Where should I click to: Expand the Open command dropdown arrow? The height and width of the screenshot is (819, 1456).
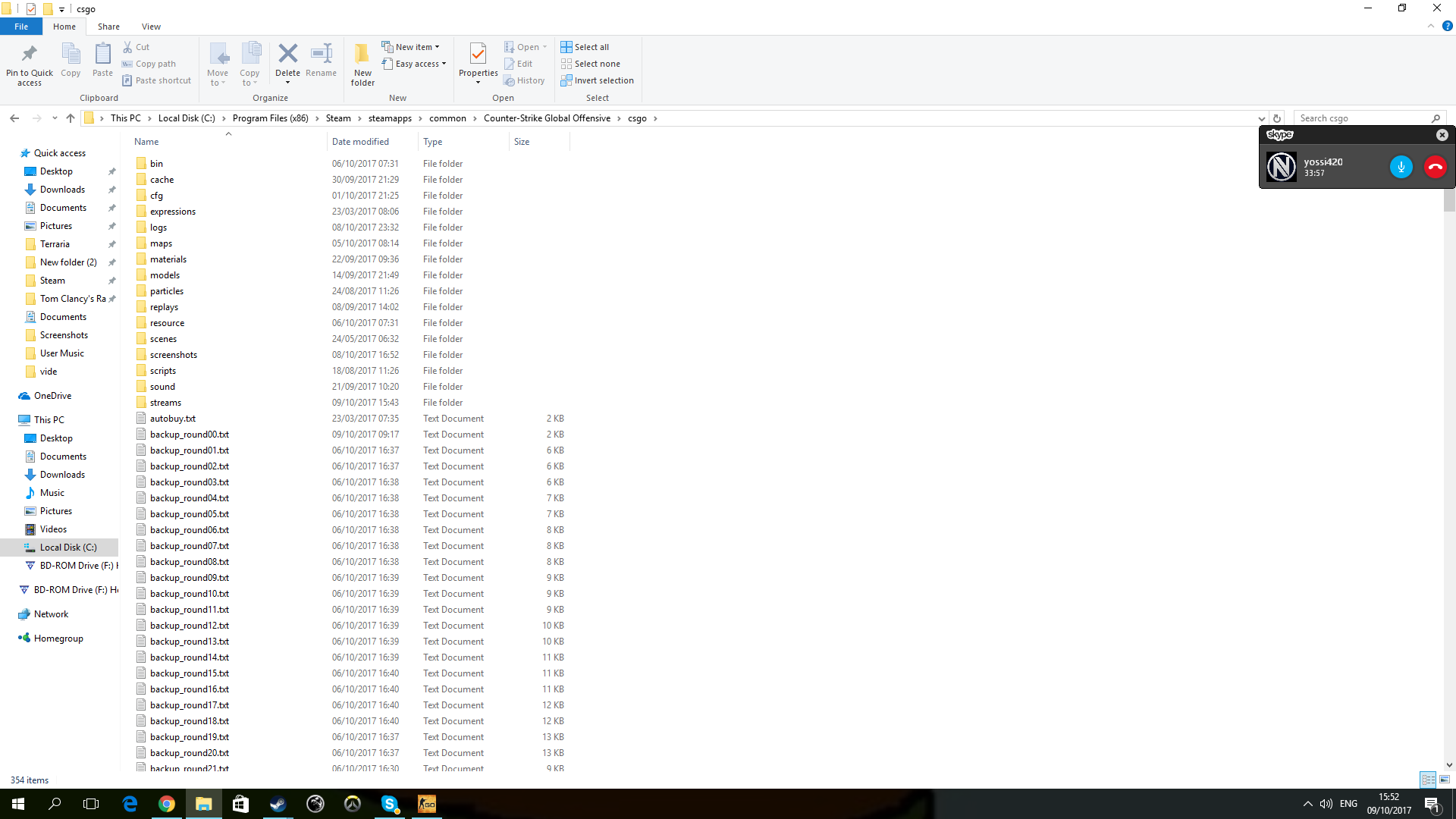pyautogui.click(x=544, y=47)
